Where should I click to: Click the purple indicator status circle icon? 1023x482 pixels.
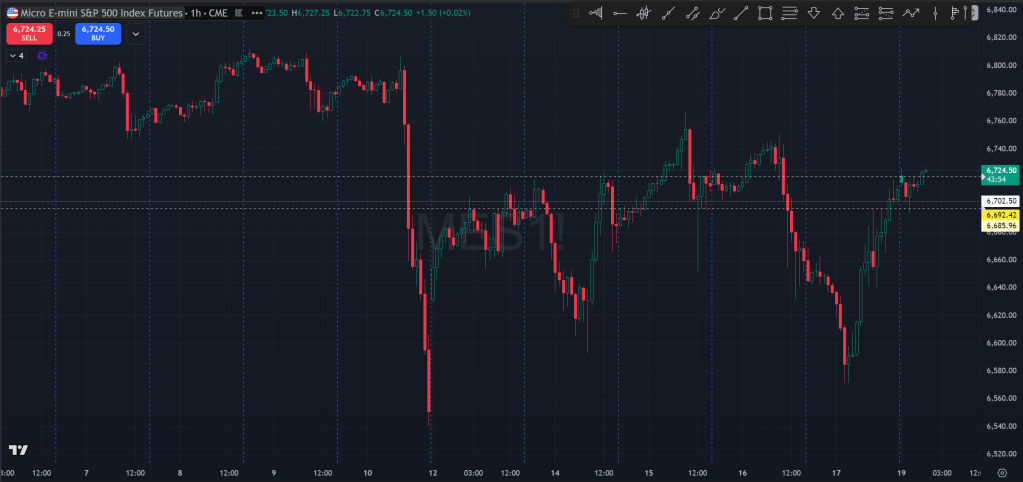(x=42, y=56)
